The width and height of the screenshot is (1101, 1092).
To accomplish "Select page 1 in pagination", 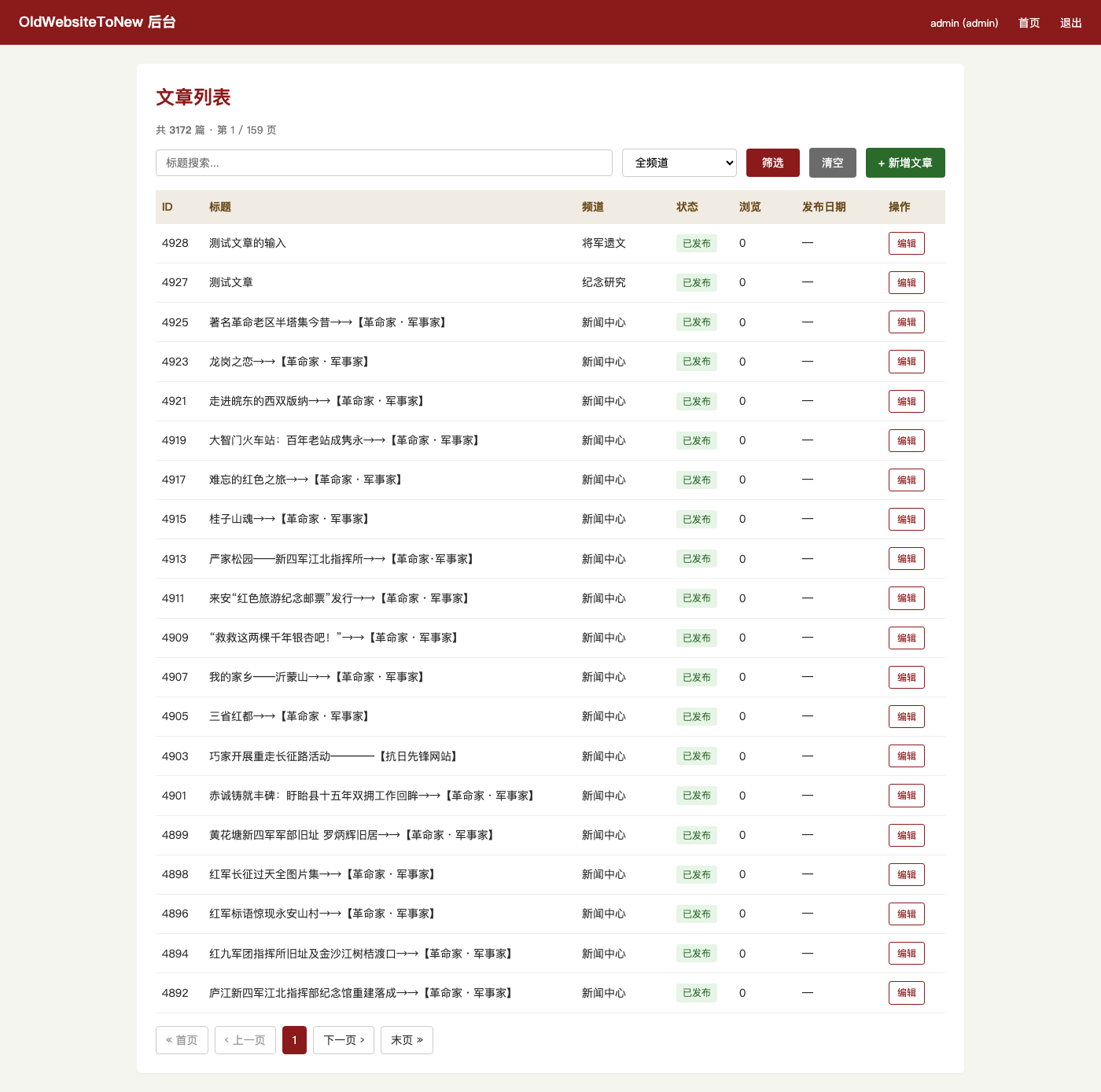I will click(x=294, y=1040).
